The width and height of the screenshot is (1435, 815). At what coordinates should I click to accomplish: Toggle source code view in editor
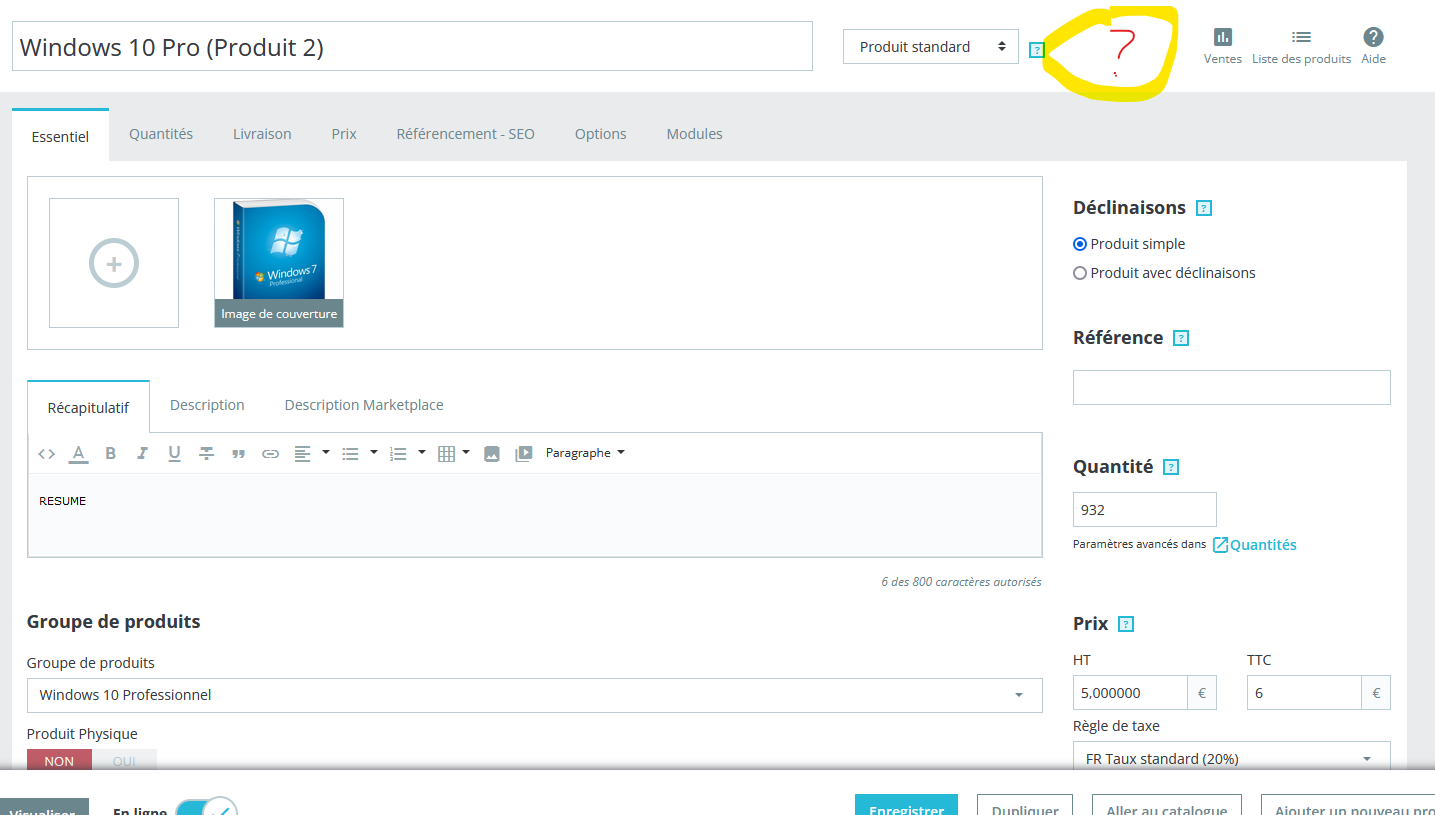(x=46, y=453)
